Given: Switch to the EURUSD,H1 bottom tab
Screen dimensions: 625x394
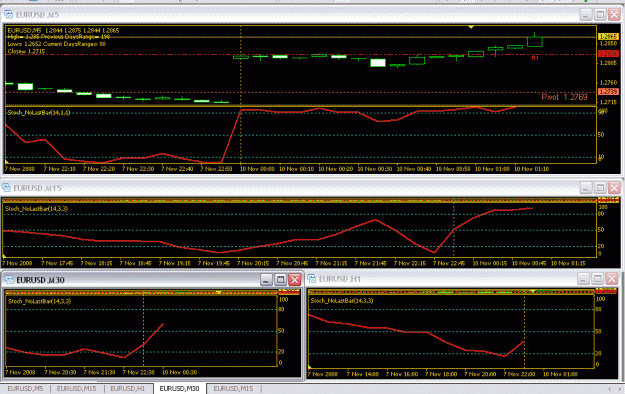Looking at the screenshot, I should pyautogui.click(x=127, y=388).
